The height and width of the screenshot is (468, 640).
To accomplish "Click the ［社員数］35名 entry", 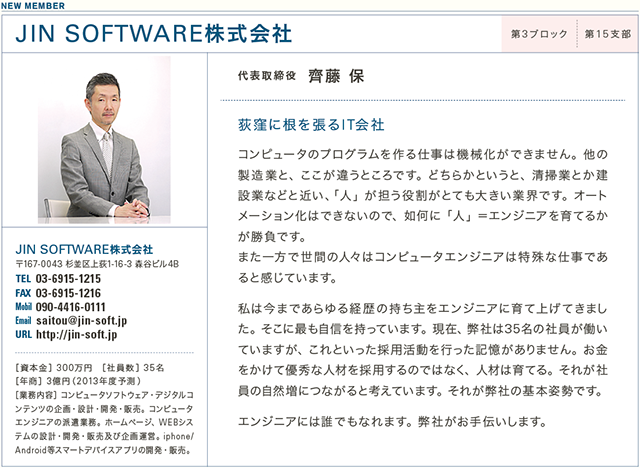I will 133,368.
